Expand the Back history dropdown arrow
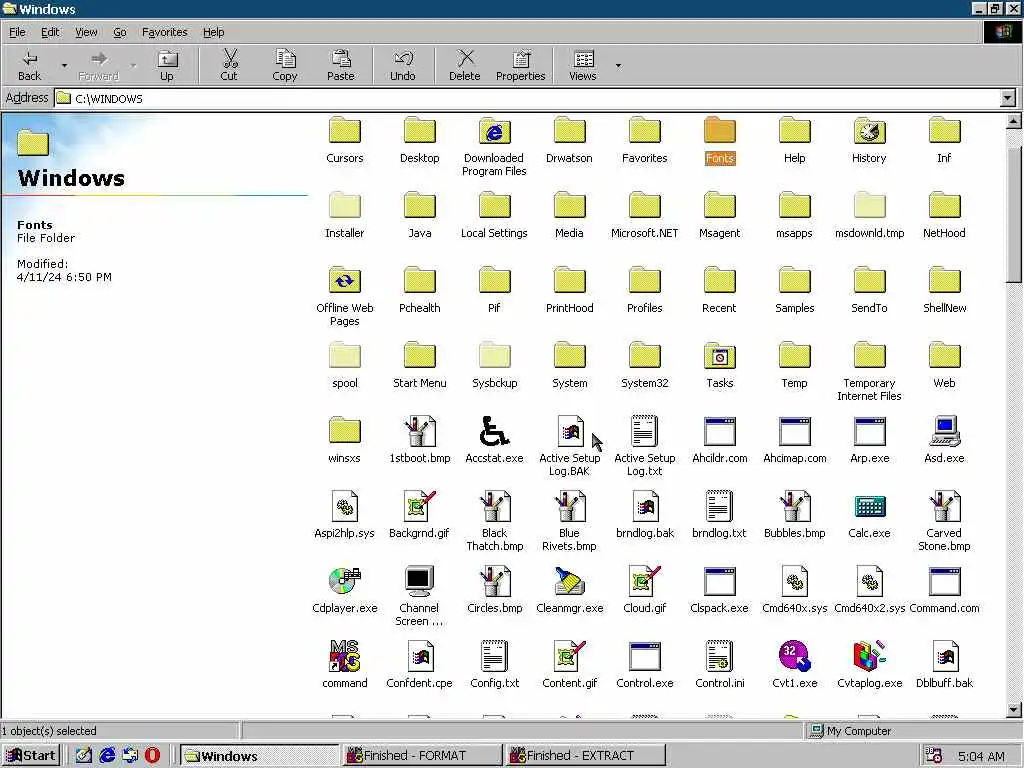Screen dimensions: 1024x768 [x=64, y=65]
